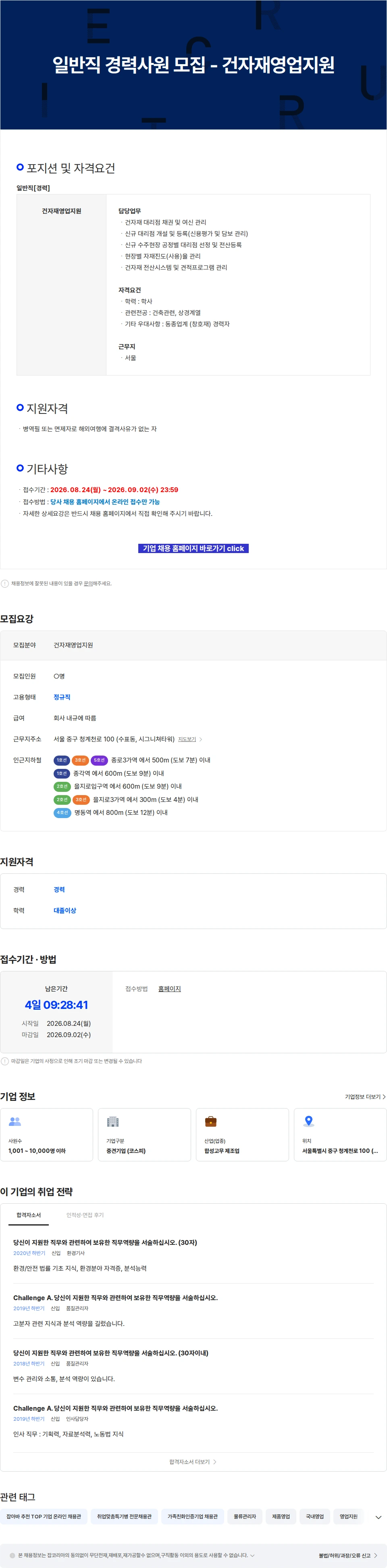The height and width of the screenshot is (1568, 387).
Task: Click the 산업(업종) 합성고무 제조업 card
Action: click(242, 1135)
